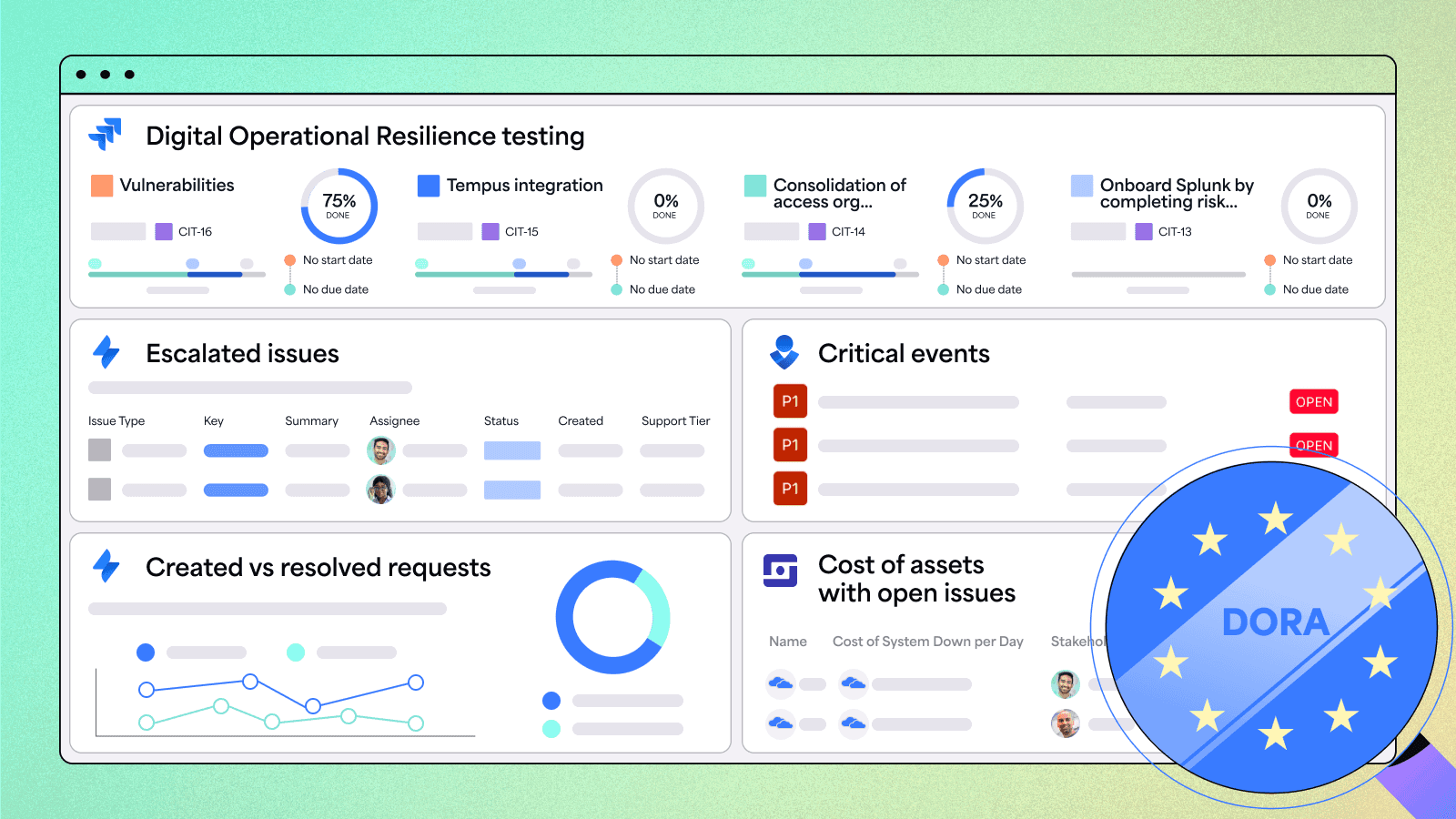The height and width of the screenshot is (819, 1456).
Task: Click the Consolidation 25% done progress ring
Action: (x=985, y=206)
